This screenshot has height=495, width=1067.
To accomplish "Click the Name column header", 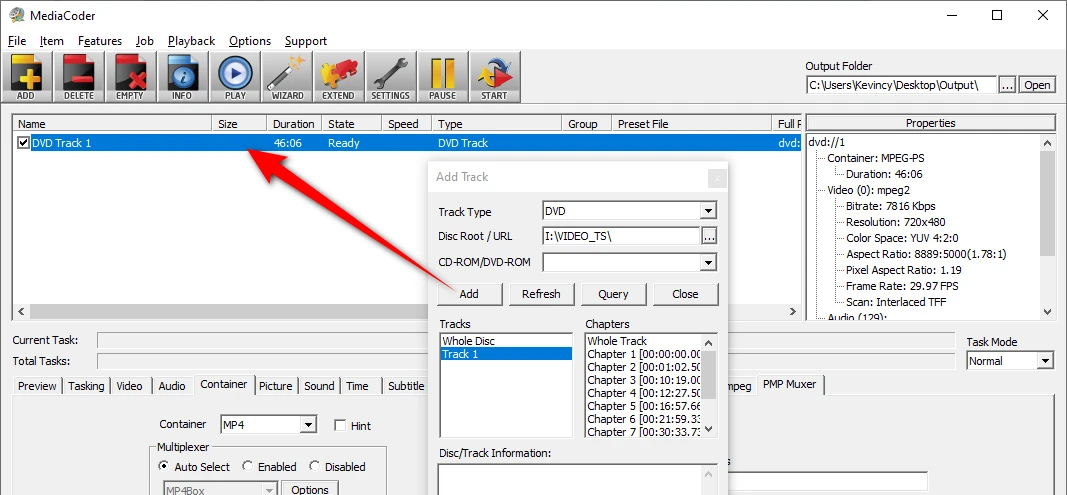I will [x=112, y=124].
